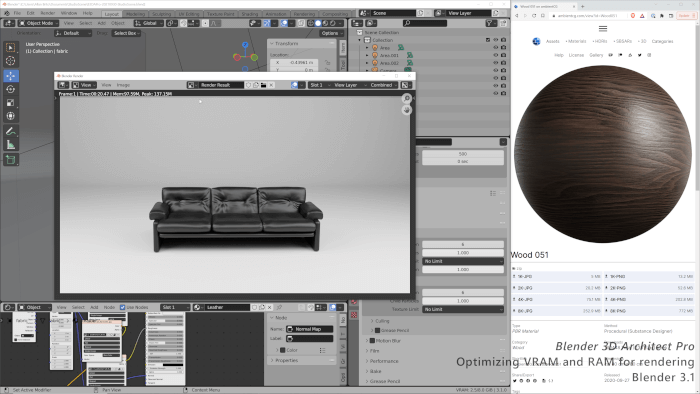Open the Combined pass dropdown in the render window

tap(383, 85)
